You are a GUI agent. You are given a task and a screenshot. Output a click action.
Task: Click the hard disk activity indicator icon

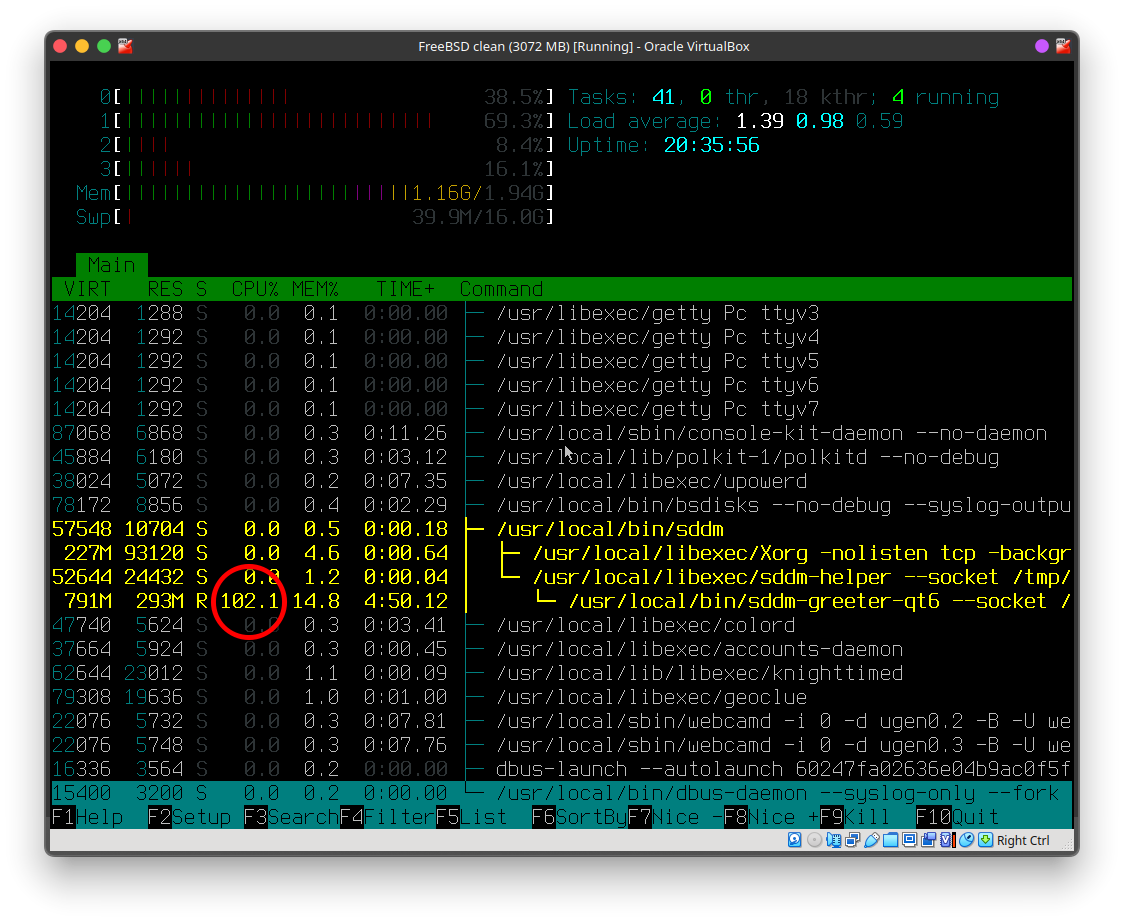[794, 840]
